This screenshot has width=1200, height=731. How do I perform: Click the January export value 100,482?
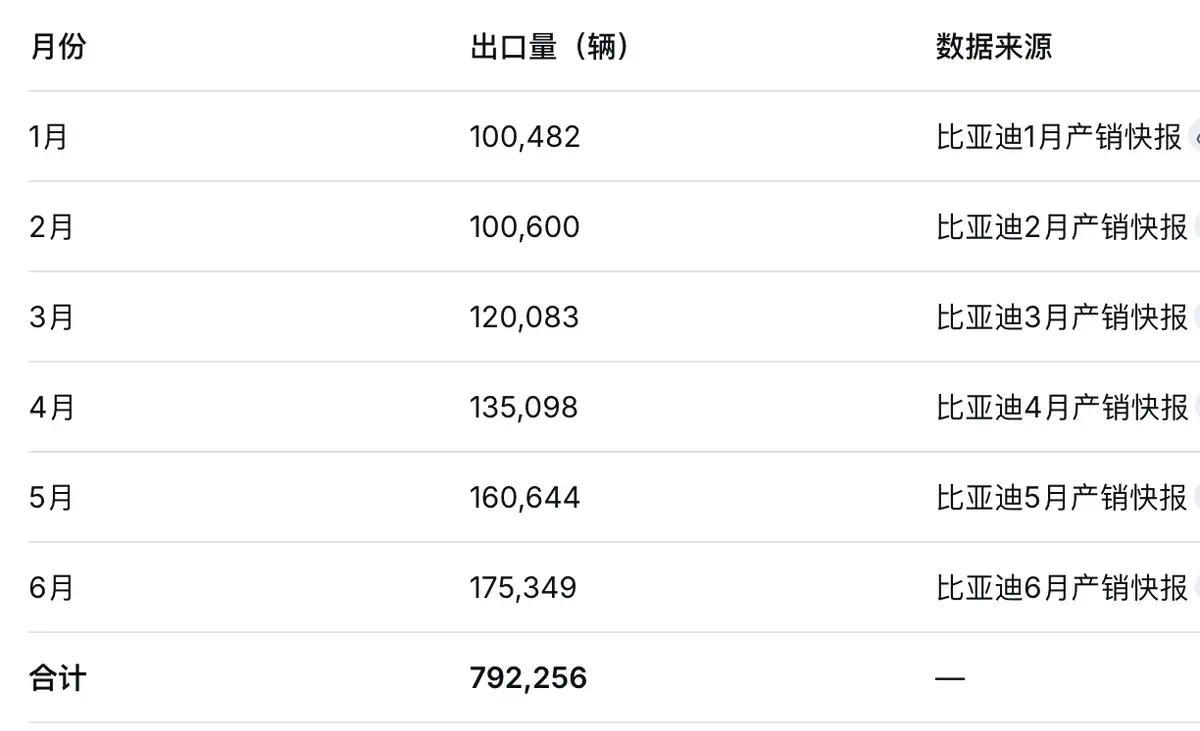[525, 137]
